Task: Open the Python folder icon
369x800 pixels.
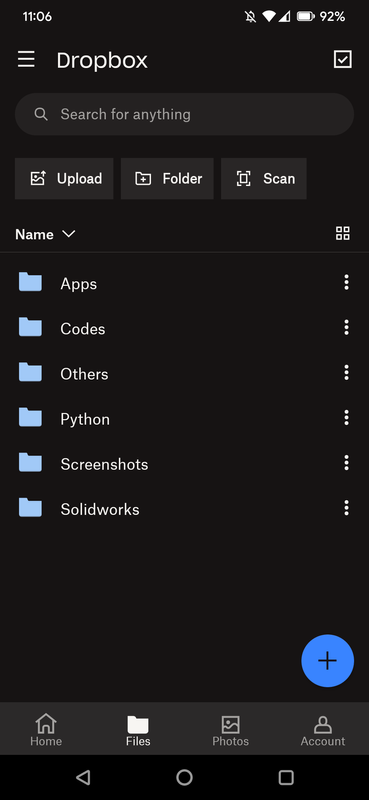Action: [x=30, y=417]
